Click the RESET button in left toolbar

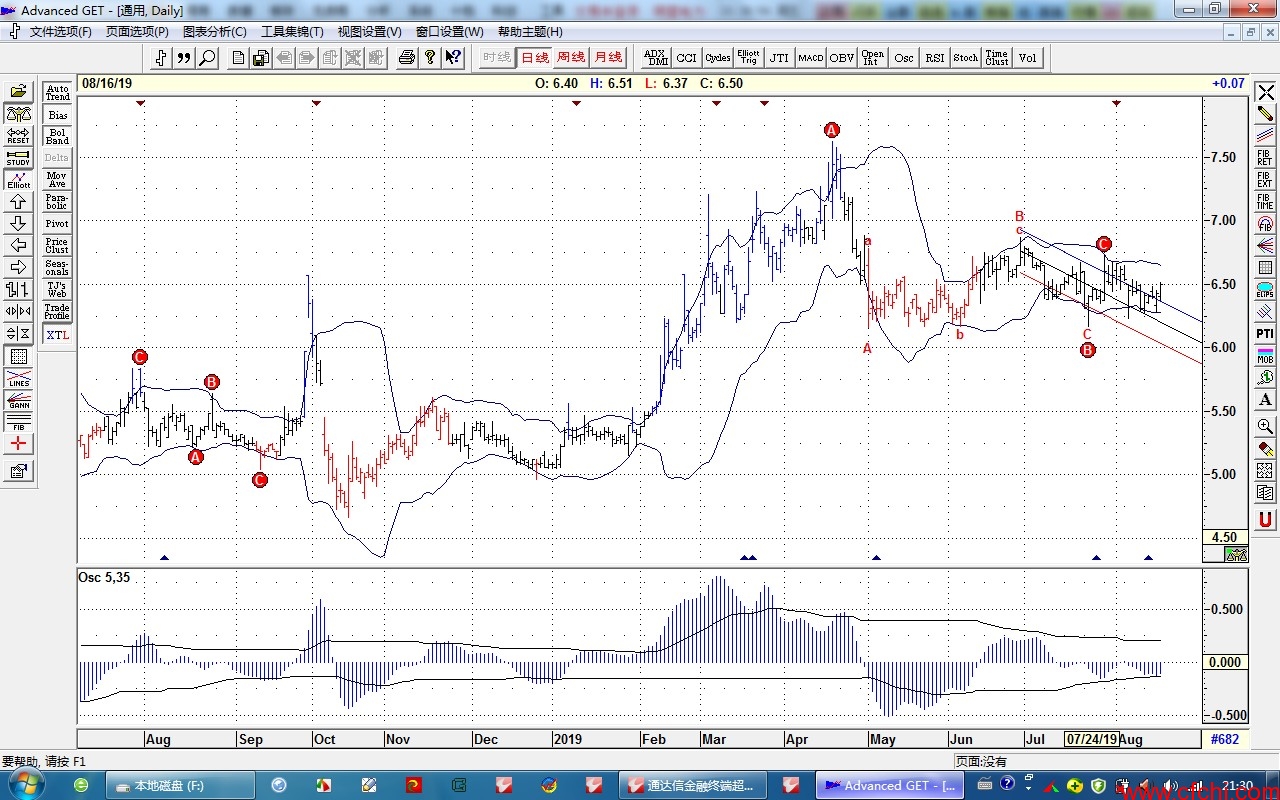click(x=18, y=136)
